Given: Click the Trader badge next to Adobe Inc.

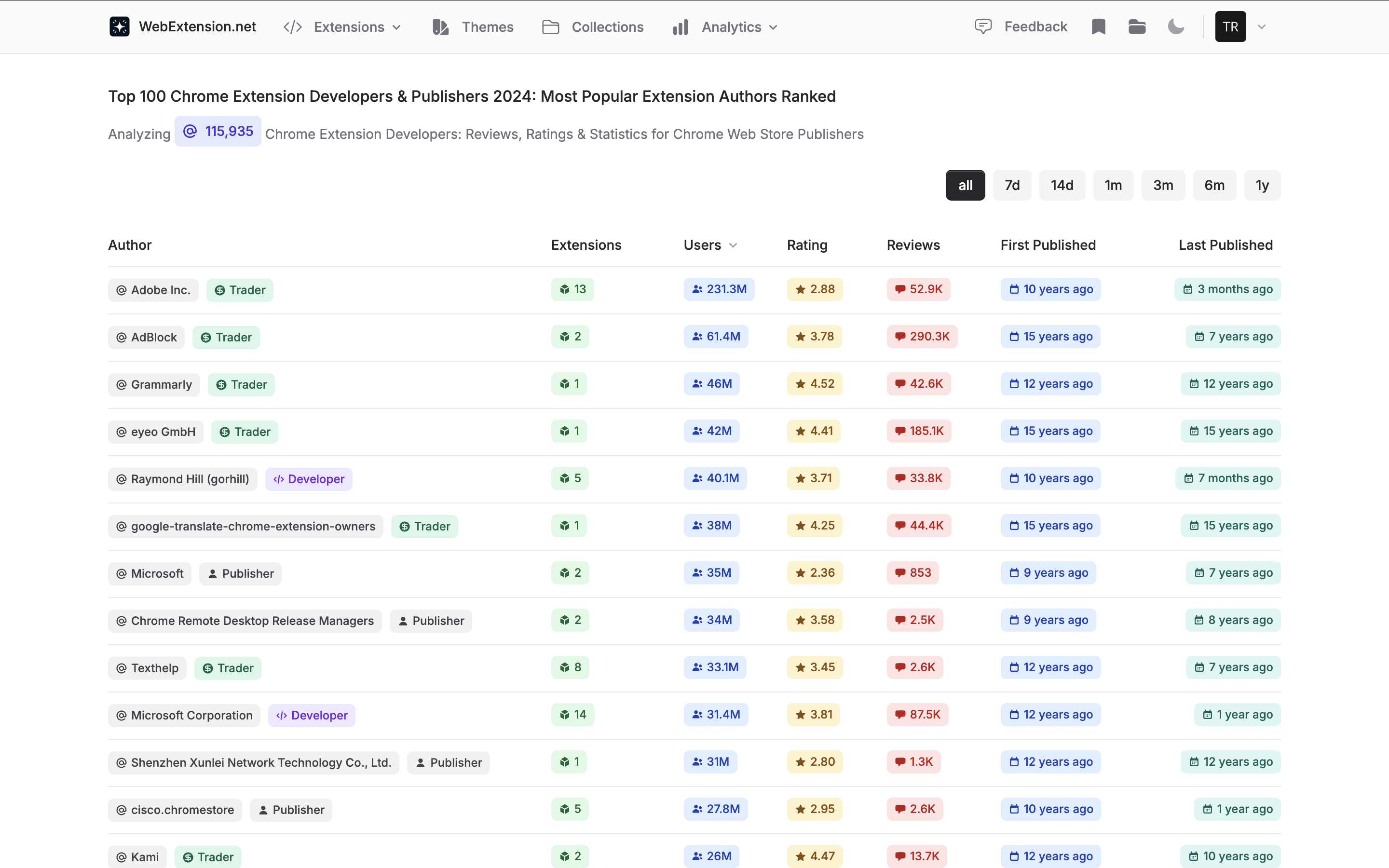Looking at the screenshot, I should coord(240,290).
